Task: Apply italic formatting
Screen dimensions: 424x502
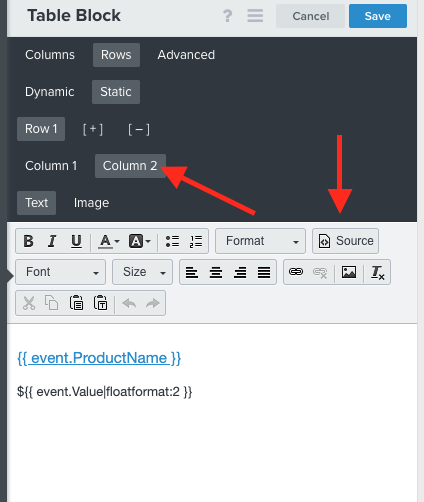Action: click(x=52, y=241)
